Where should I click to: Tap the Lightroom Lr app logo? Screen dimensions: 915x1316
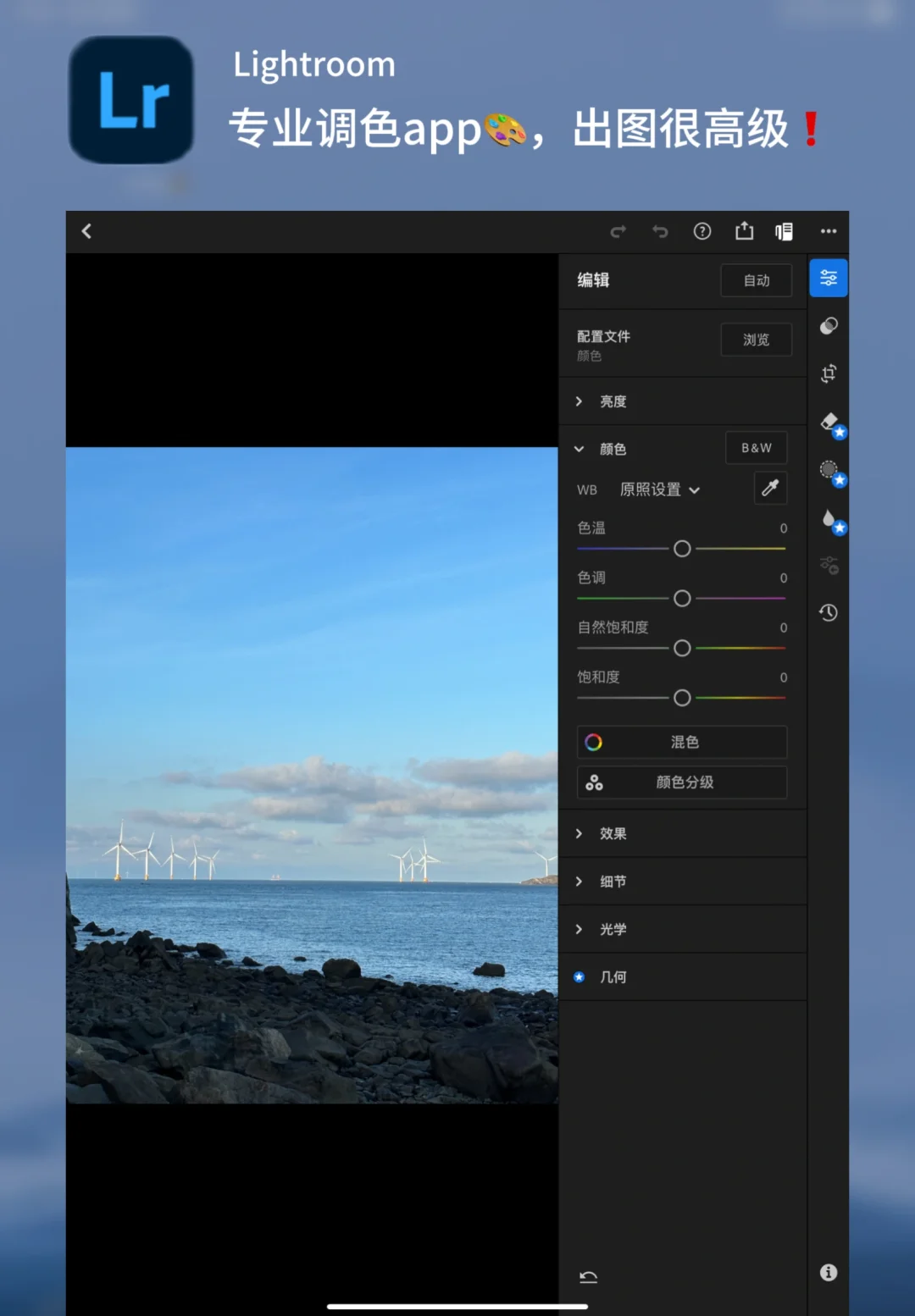click(x=131, y=100)
